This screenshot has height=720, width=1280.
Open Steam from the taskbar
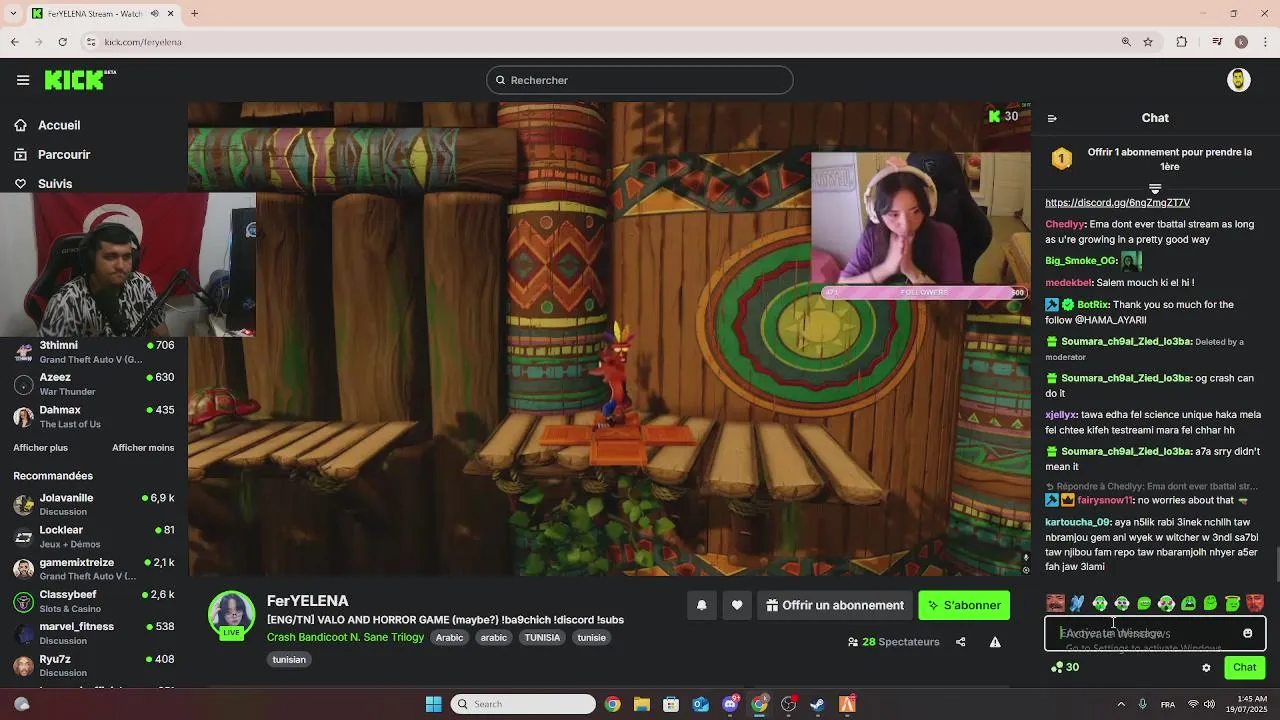click(x=817, y=704)
